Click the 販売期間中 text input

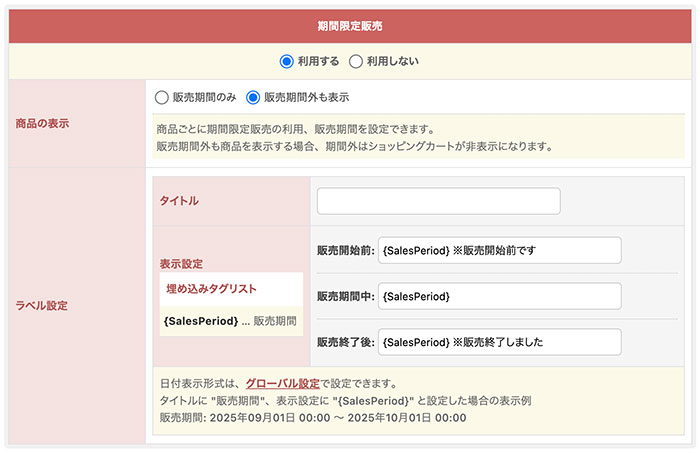coord(499,296)
